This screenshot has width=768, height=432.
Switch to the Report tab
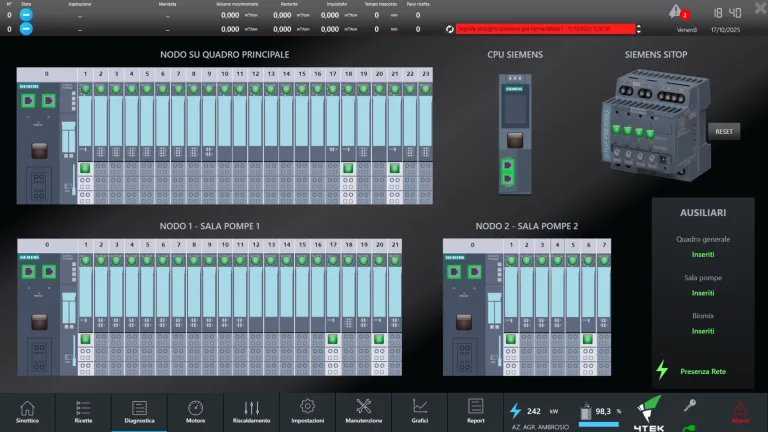tap(476, 412)
